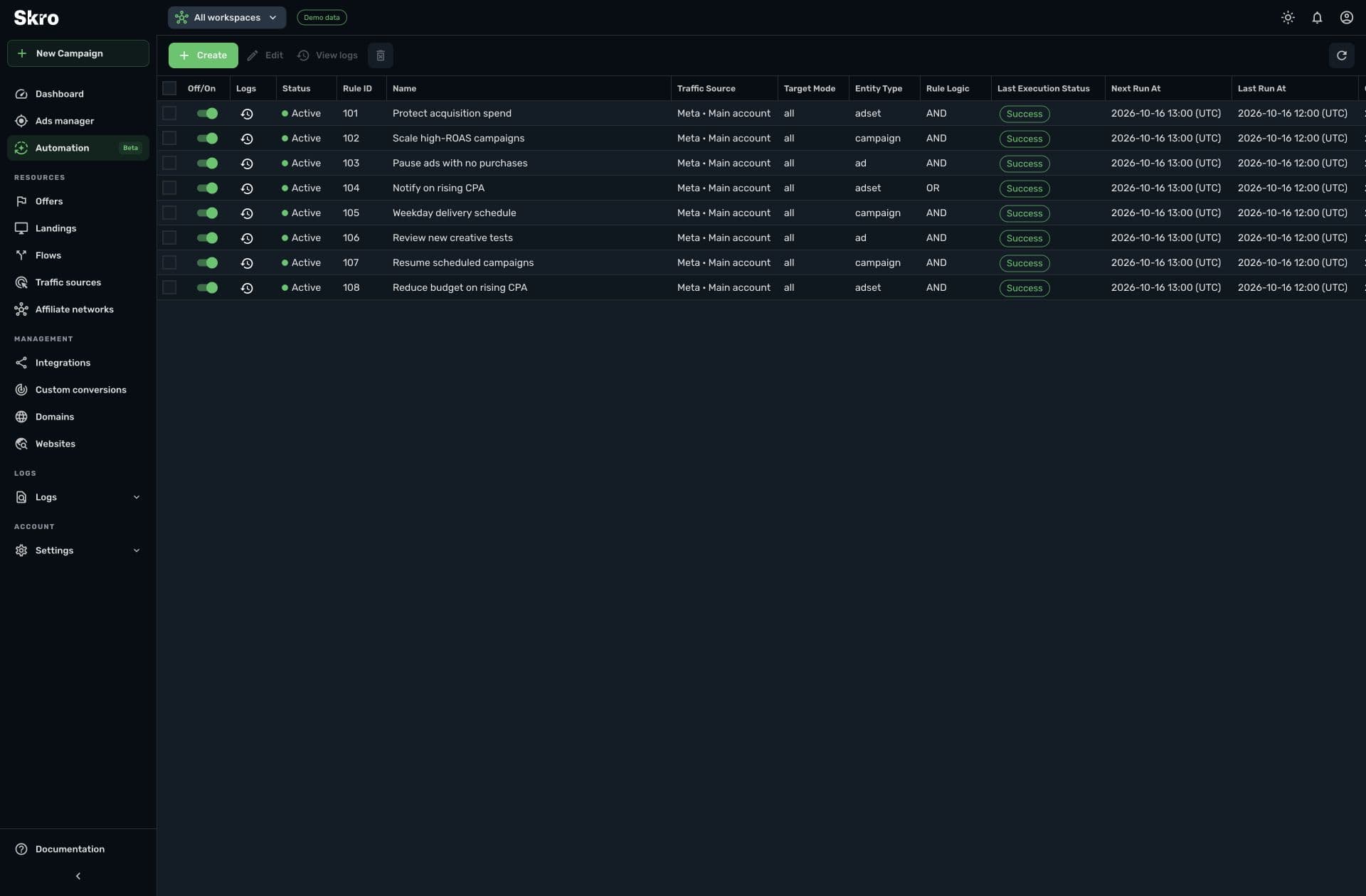
Task: Disable rule 103 Pause ads toggle
Action: (x=207, y=163)
